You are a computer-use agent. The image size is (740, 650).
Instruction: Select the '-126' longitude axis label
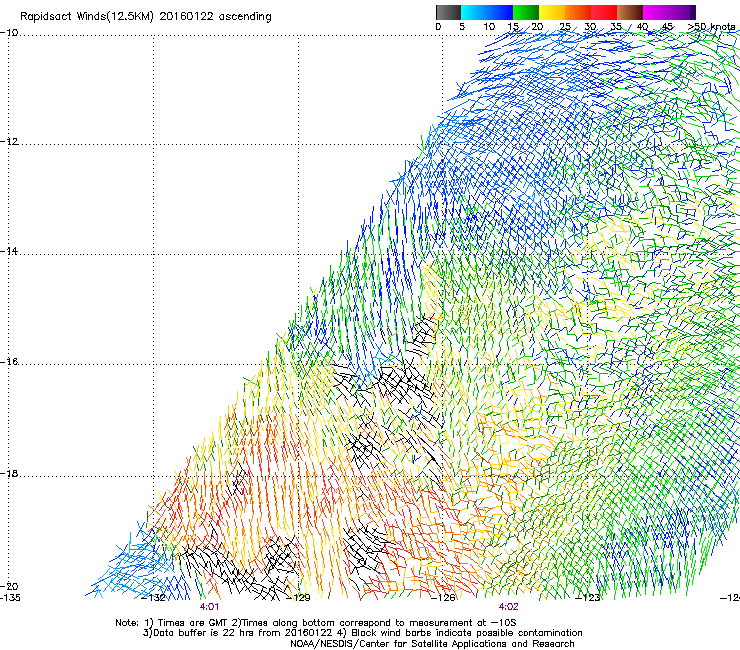(444, 598)
